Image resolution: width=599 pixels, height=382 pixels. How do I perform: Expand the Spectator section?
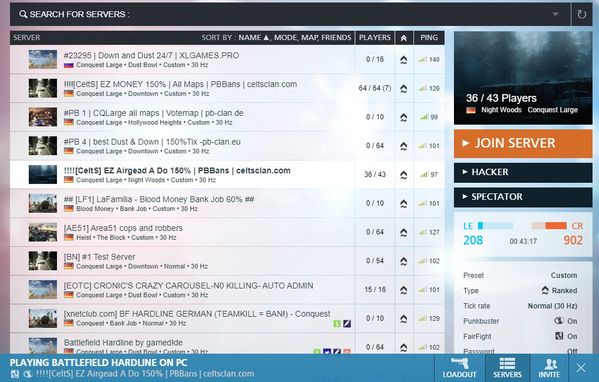point(523,197)
